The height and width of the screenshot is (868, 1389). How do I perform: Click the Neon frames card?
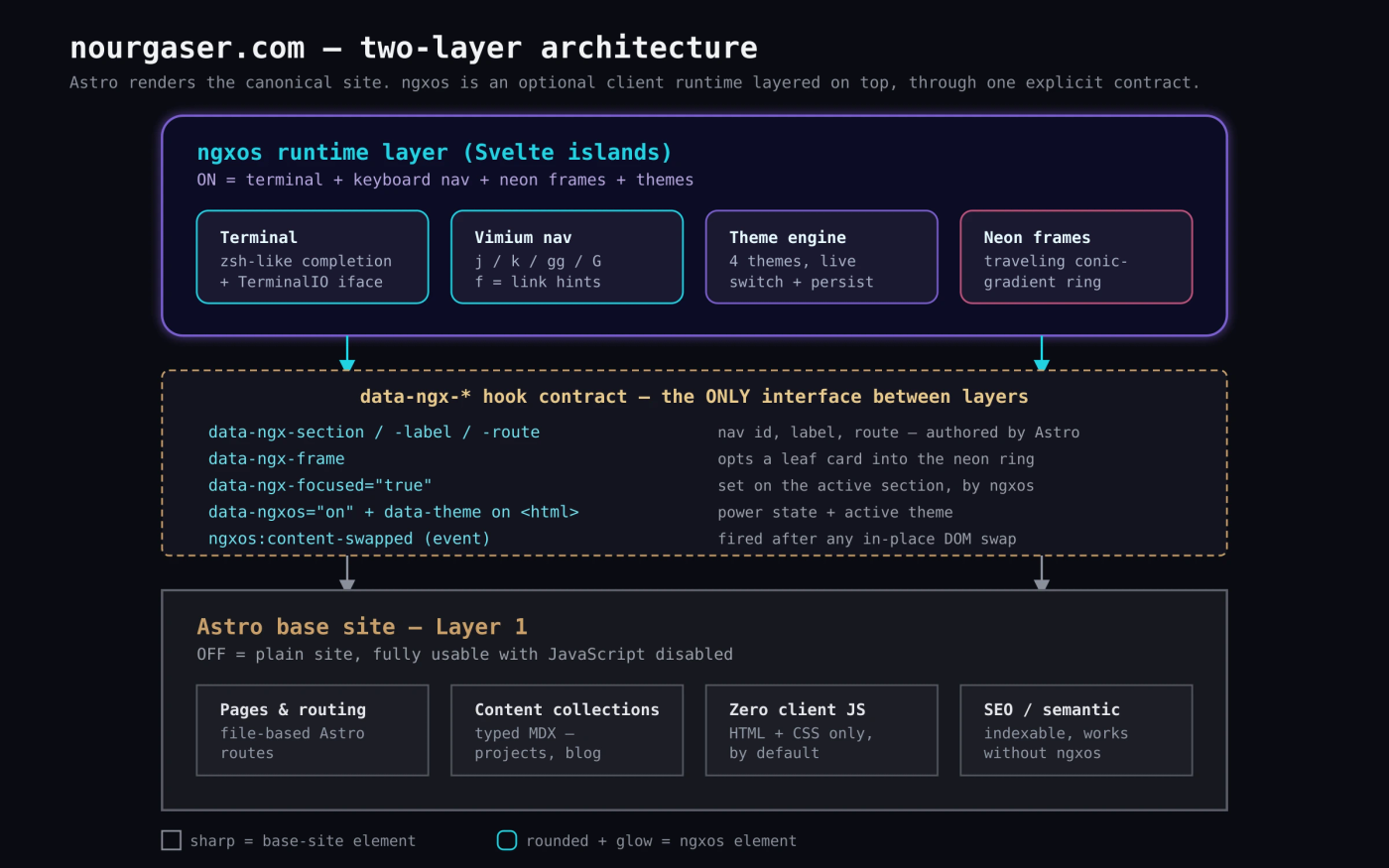pyautogui.click(x=1076, y=257)
